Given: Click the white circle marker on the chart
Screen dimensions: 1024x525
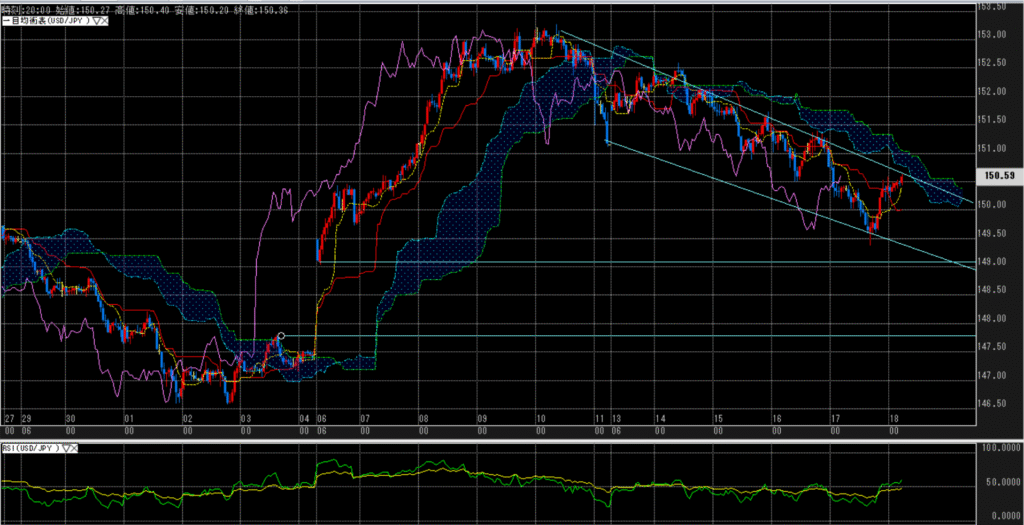Looking at the screenshot, I should coord(281,336).
